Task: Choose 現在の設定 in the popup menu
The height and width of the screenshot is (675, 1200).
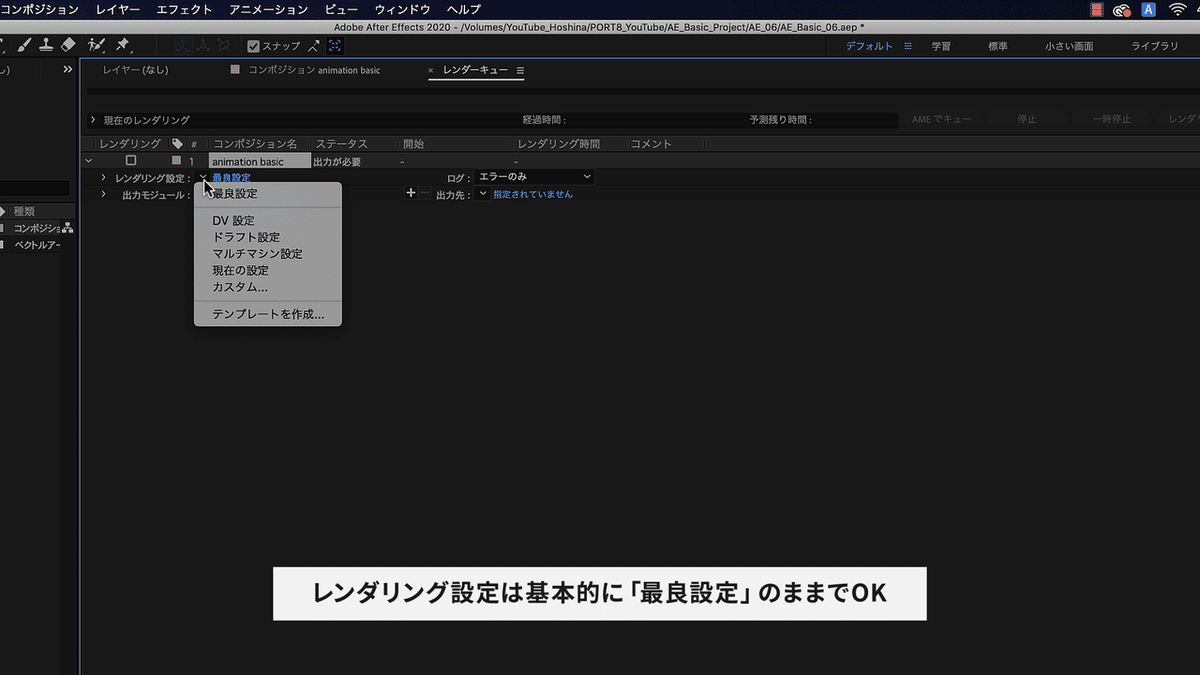Action: point(240,270)
